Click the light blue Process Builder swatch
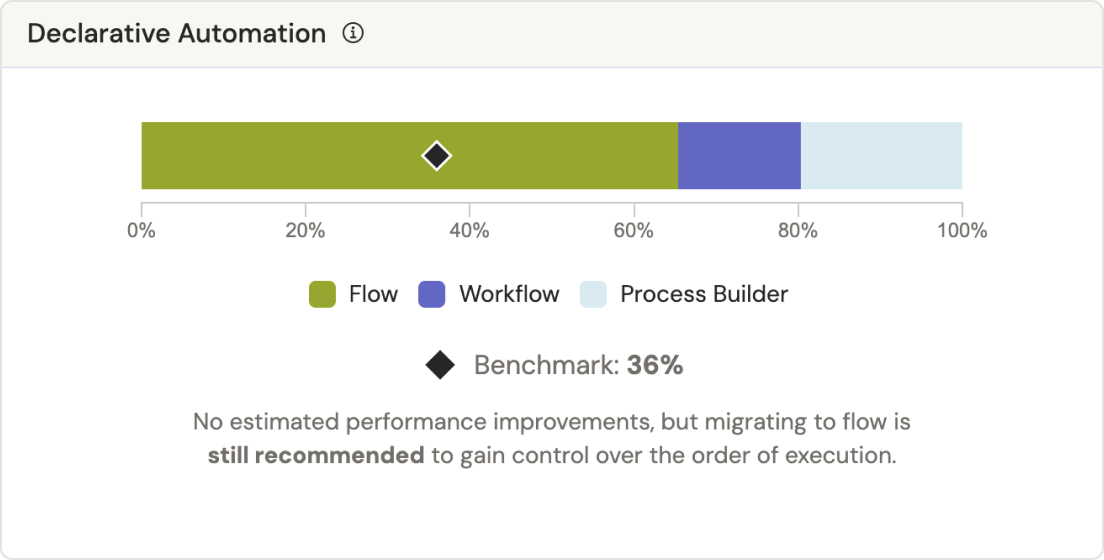This screenshot has width=1104, height=560. 593,295
